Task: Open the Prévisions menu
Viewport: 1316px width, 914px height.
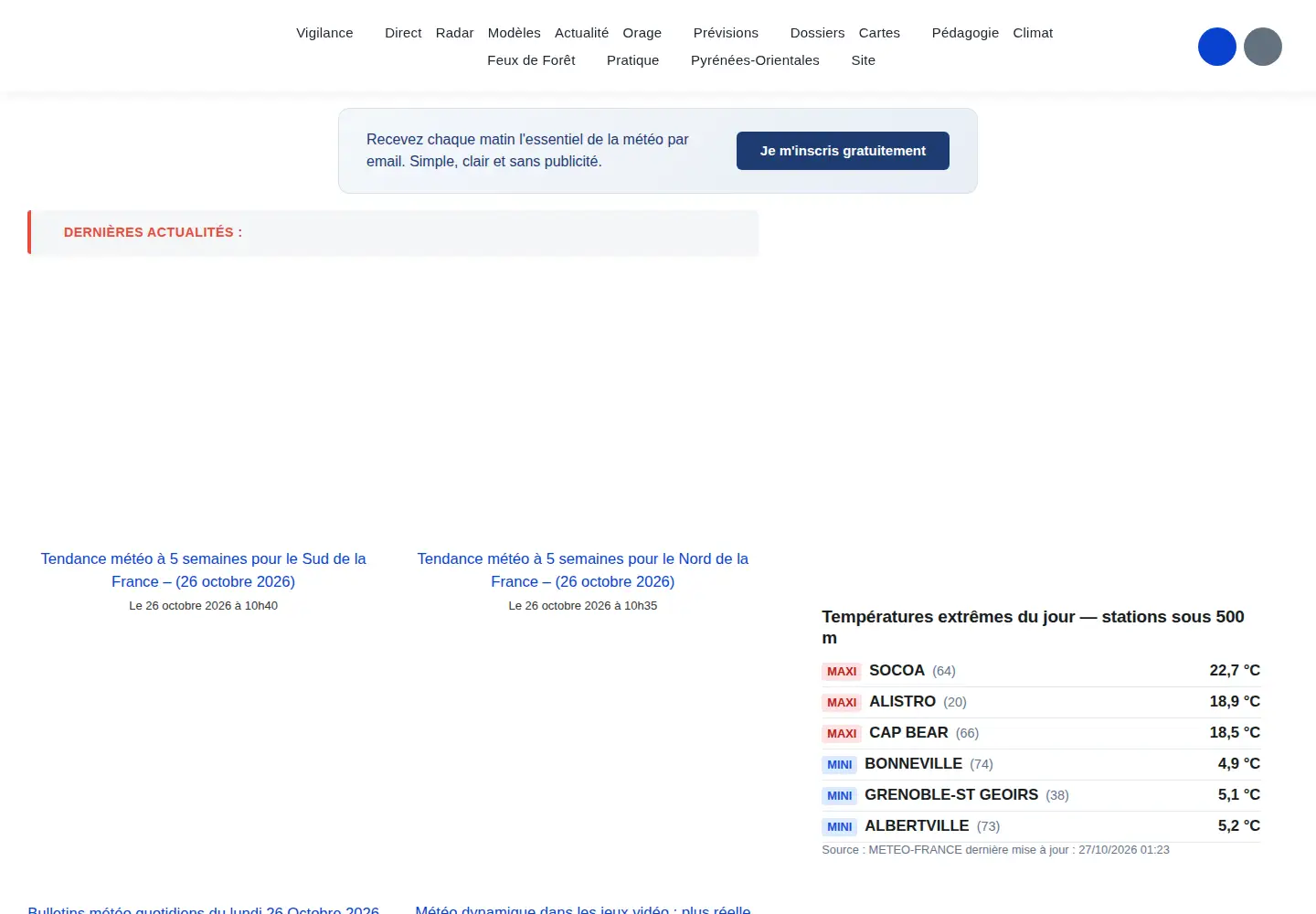Action: (726, 33)
